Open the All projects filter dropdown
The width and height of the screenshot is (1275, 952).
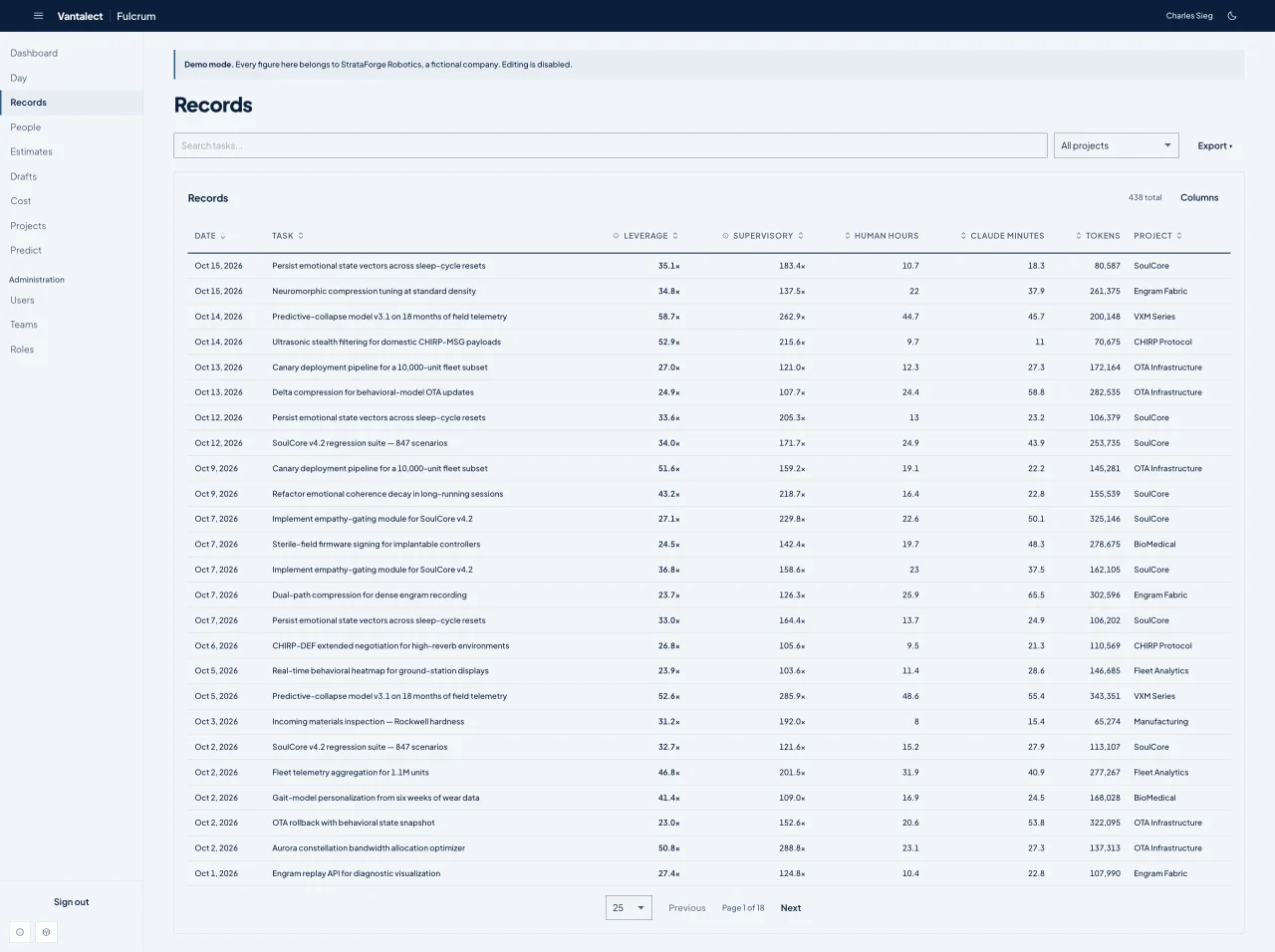coord(1116,145)
